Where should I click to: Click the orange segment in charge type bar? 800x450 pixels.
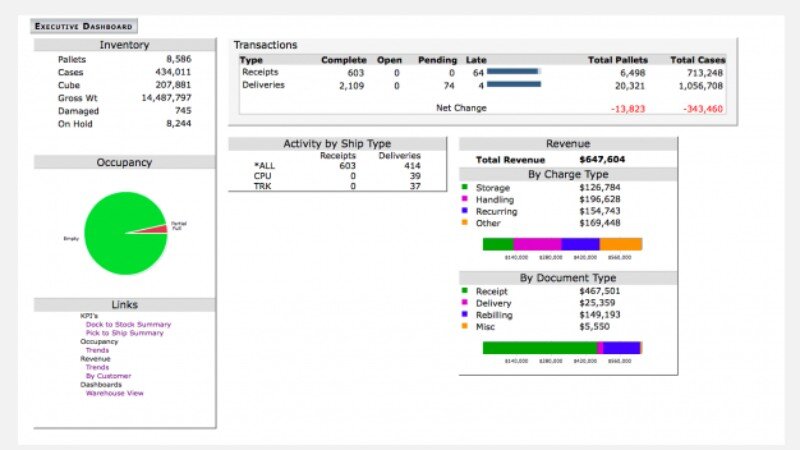click(620, 244)
